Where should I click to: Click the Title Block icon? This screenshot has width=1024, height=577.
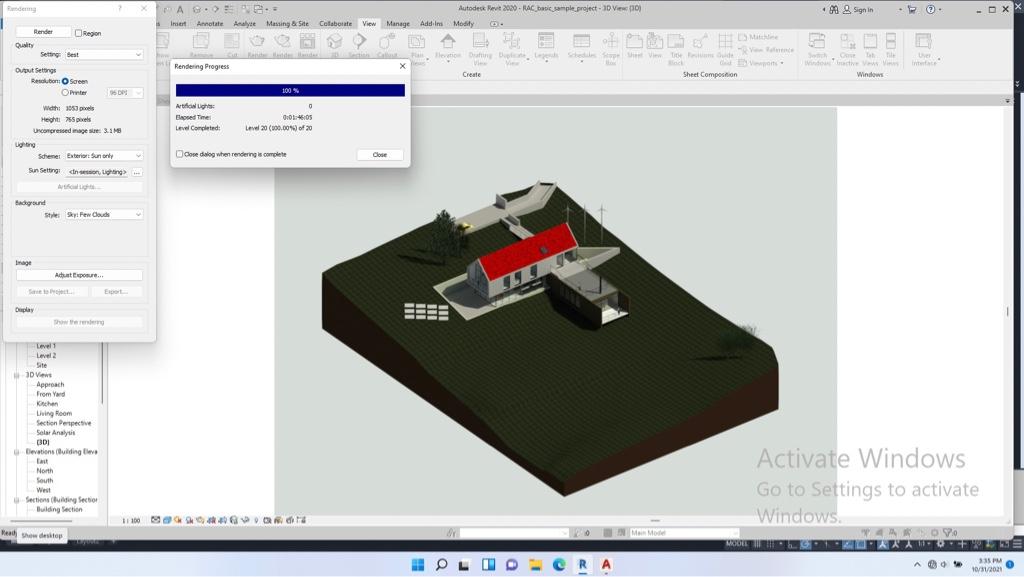coord(676,49)
